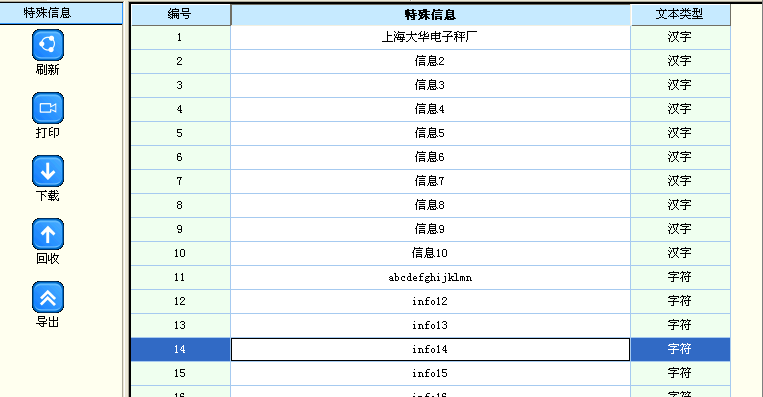Click highlighted 字符 cell in row 14
The image size is (763, 397).
680,349
